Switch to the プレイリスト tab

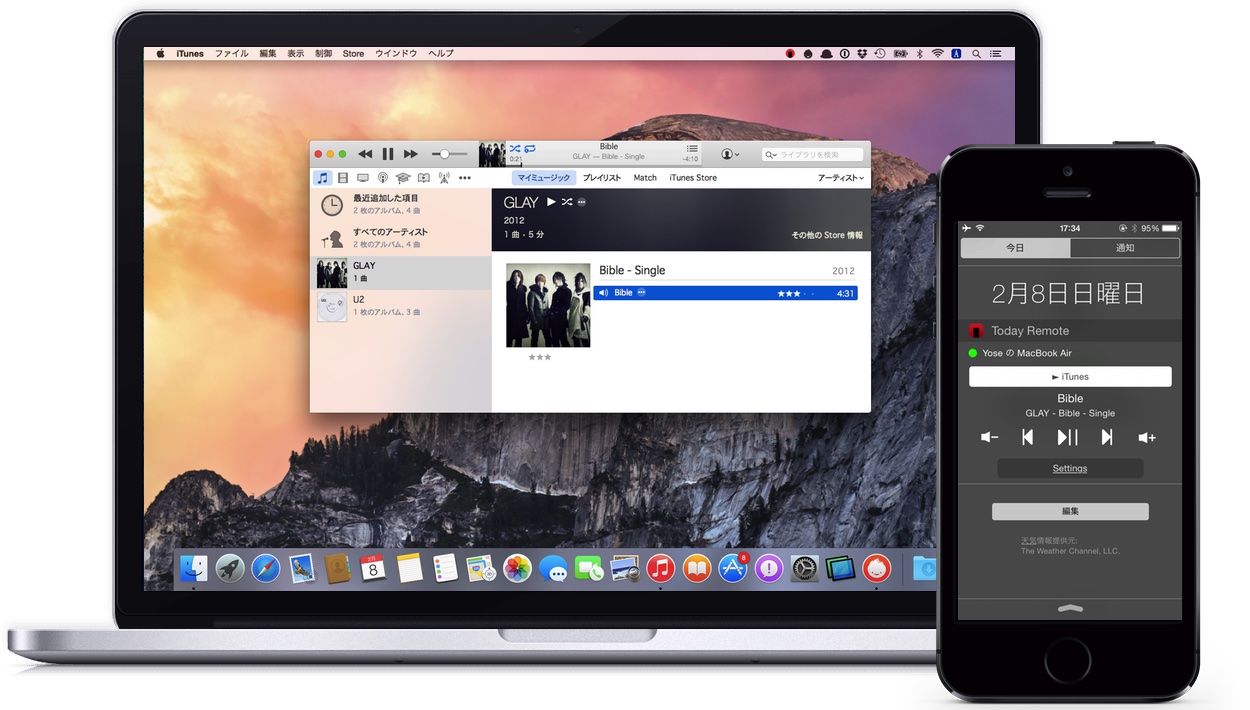pos(602,178)
